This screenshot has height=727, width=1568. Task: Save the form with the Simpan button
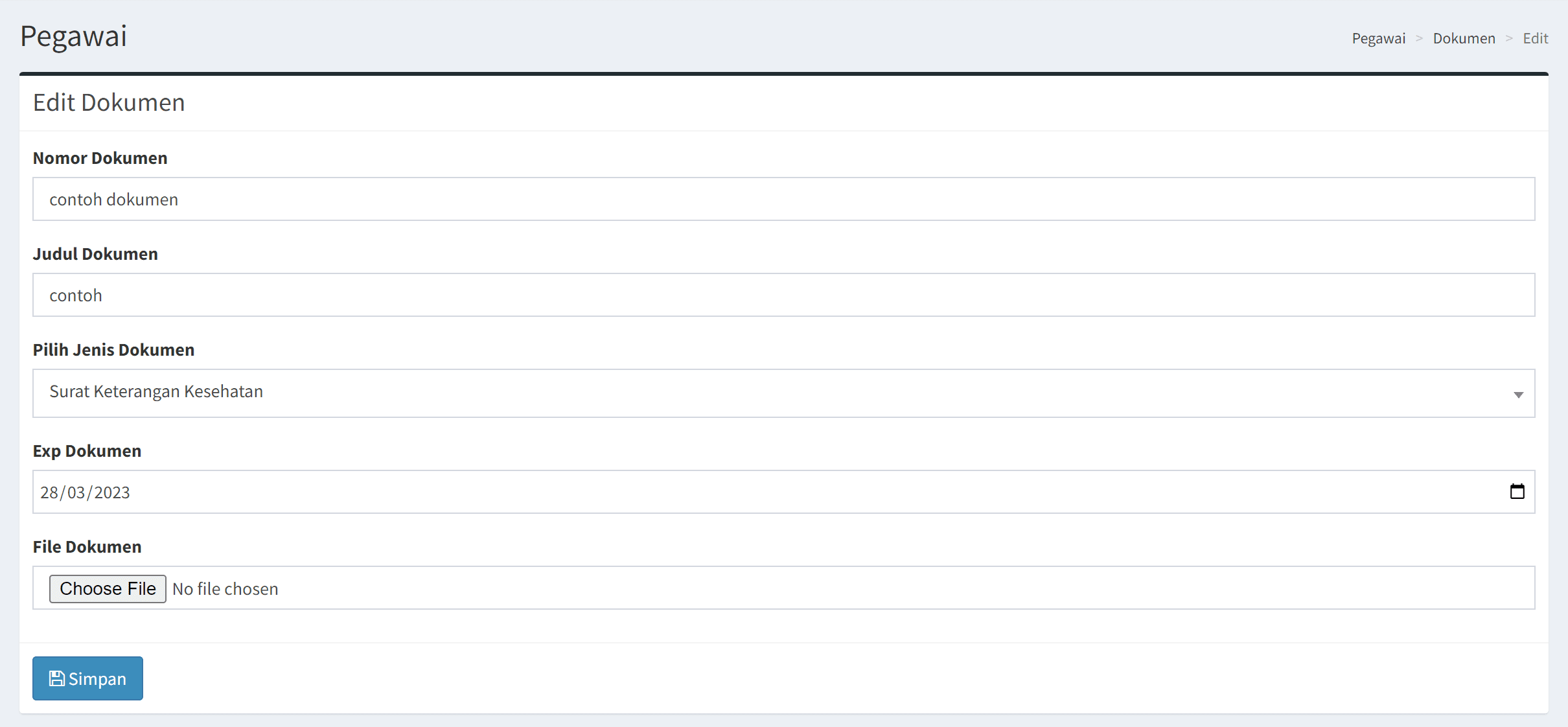[x=88, y=678]
